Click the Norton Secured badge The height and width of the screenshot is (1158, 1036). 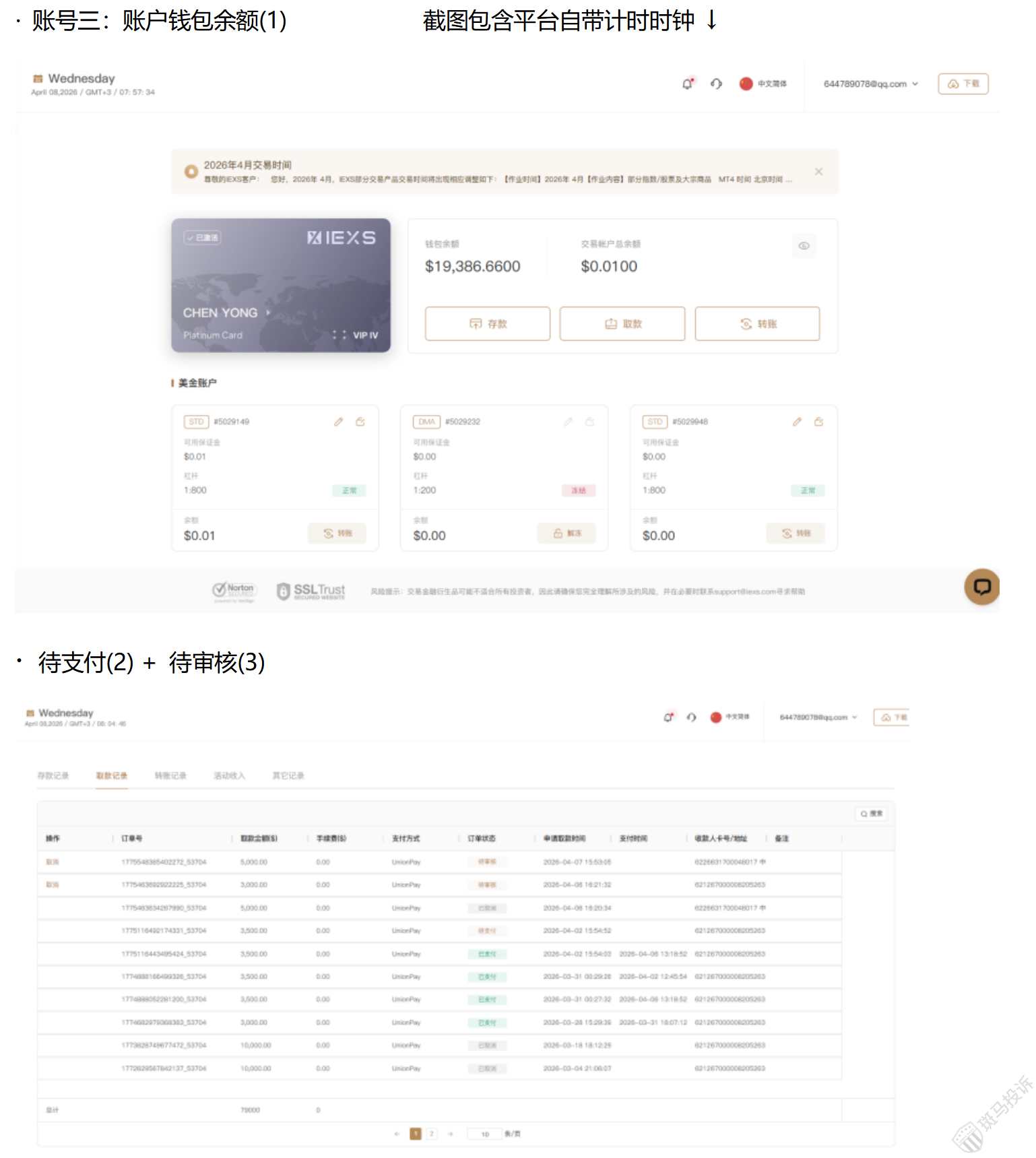point(234,591)
